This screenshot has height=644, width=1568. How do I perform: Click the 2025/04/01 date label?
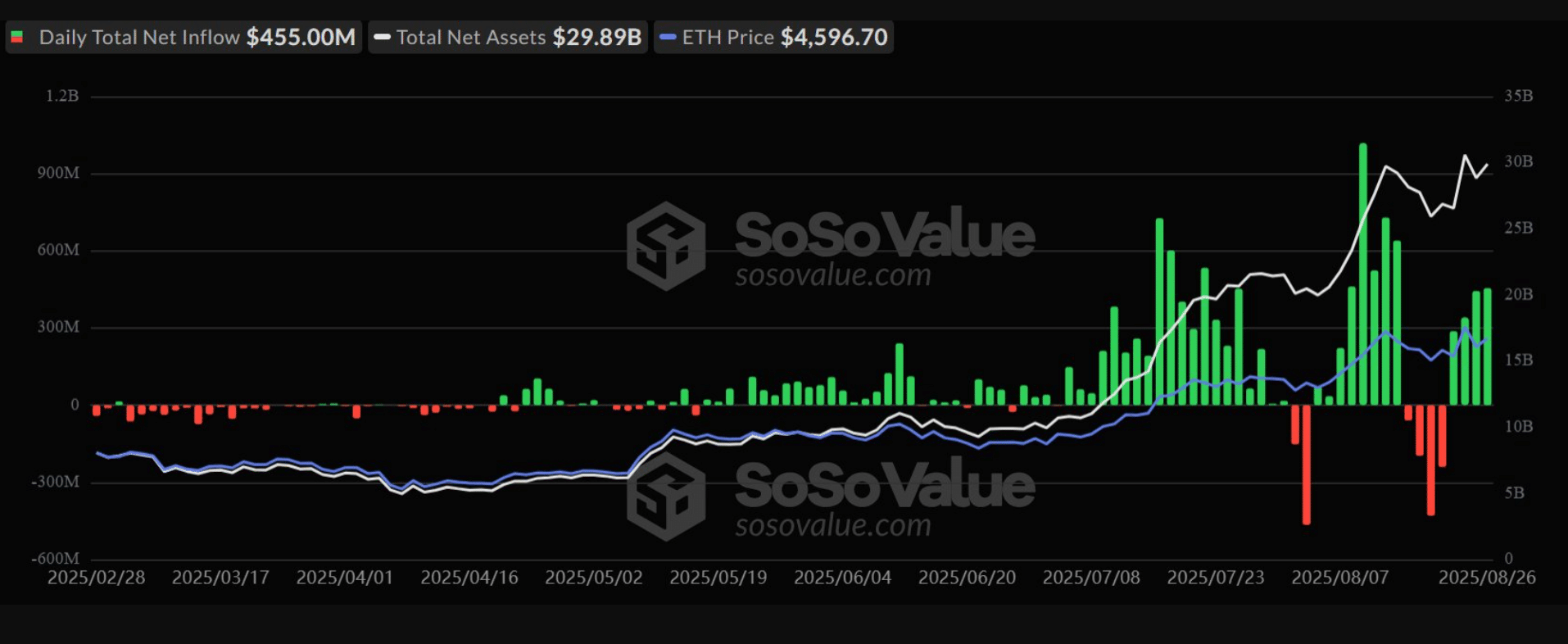pos(345,578)
